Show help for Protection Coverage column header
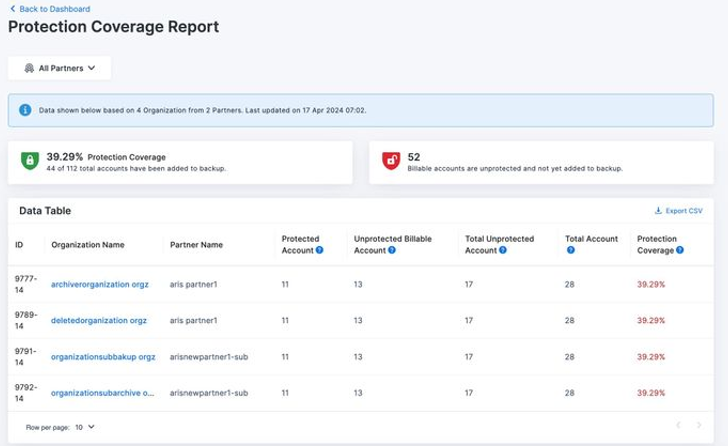The image size is (728, 446). click(x=680, y=250)
